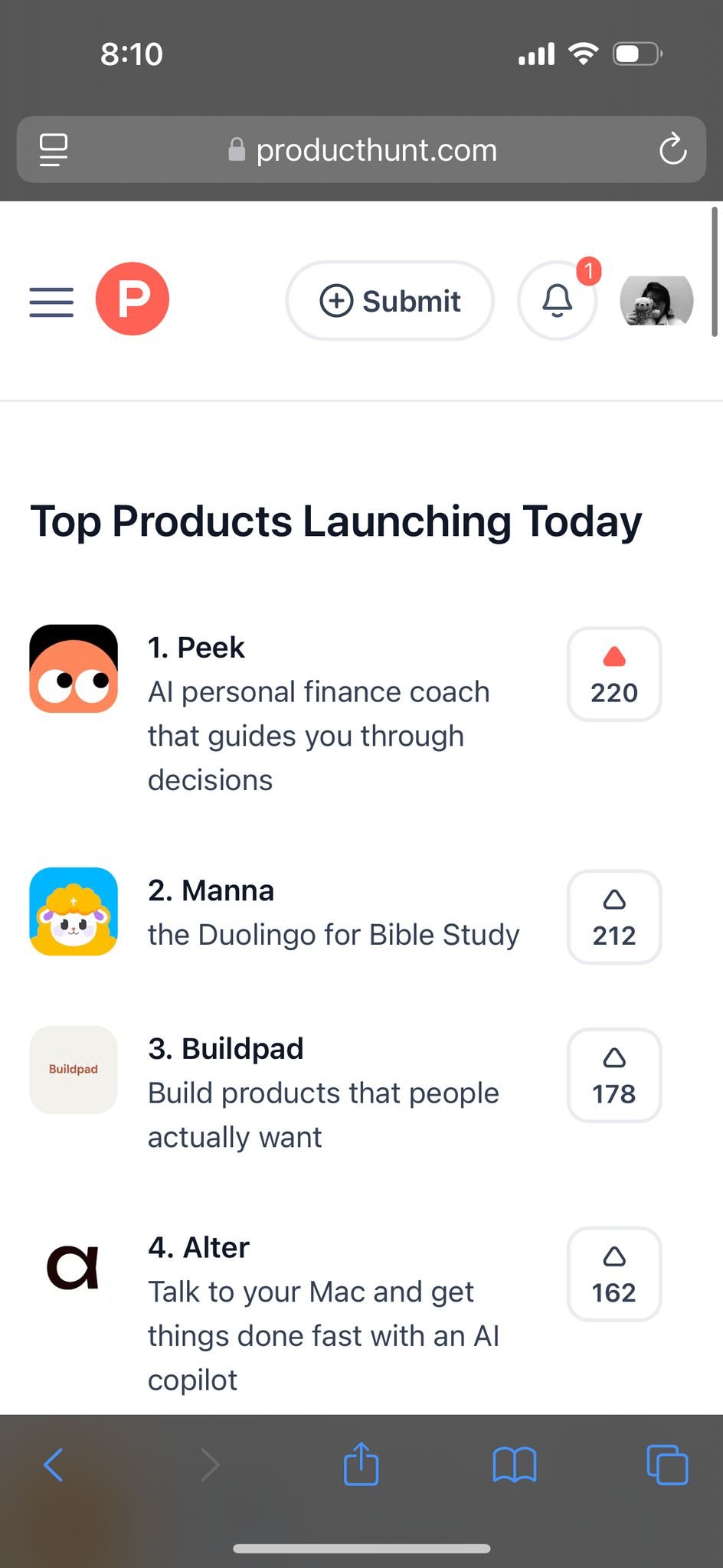Screen dimensions: 723x1568
Task: Remove upvote from Peek
Action: point(614,675)
